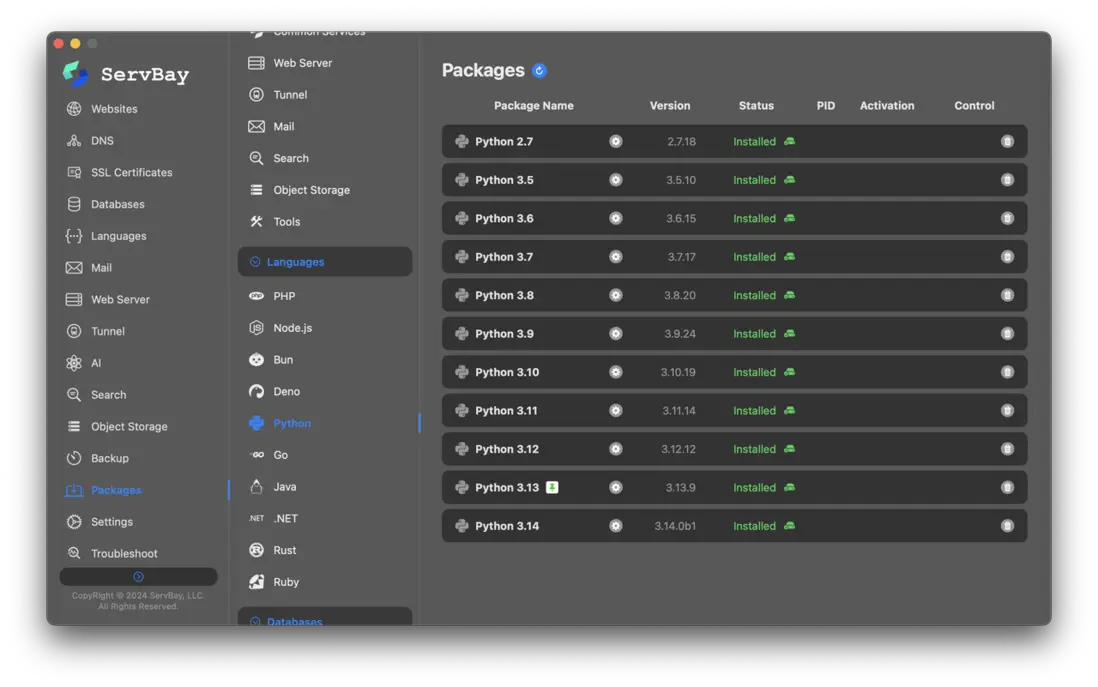Open the Websites sidebar item
This screenshot has height=687, width=1098.
click(114, 109)
